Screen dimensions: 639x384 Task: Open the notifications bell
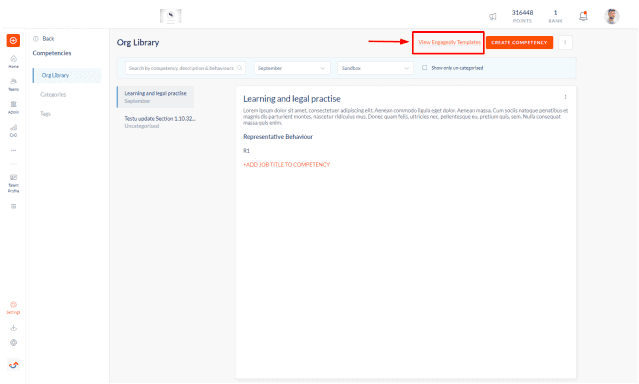point(583,16)
